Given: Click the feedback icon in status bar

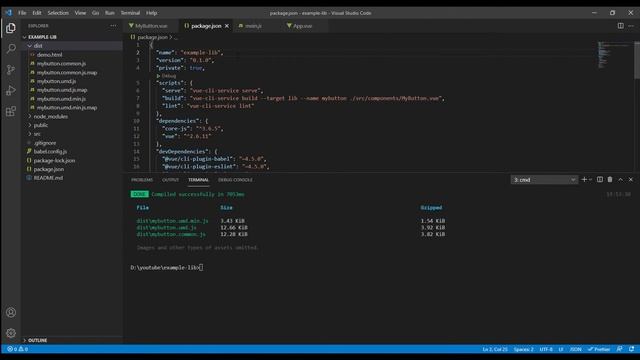Looking at the screenshot, I should pyautogui.click(x=620, y=349).
